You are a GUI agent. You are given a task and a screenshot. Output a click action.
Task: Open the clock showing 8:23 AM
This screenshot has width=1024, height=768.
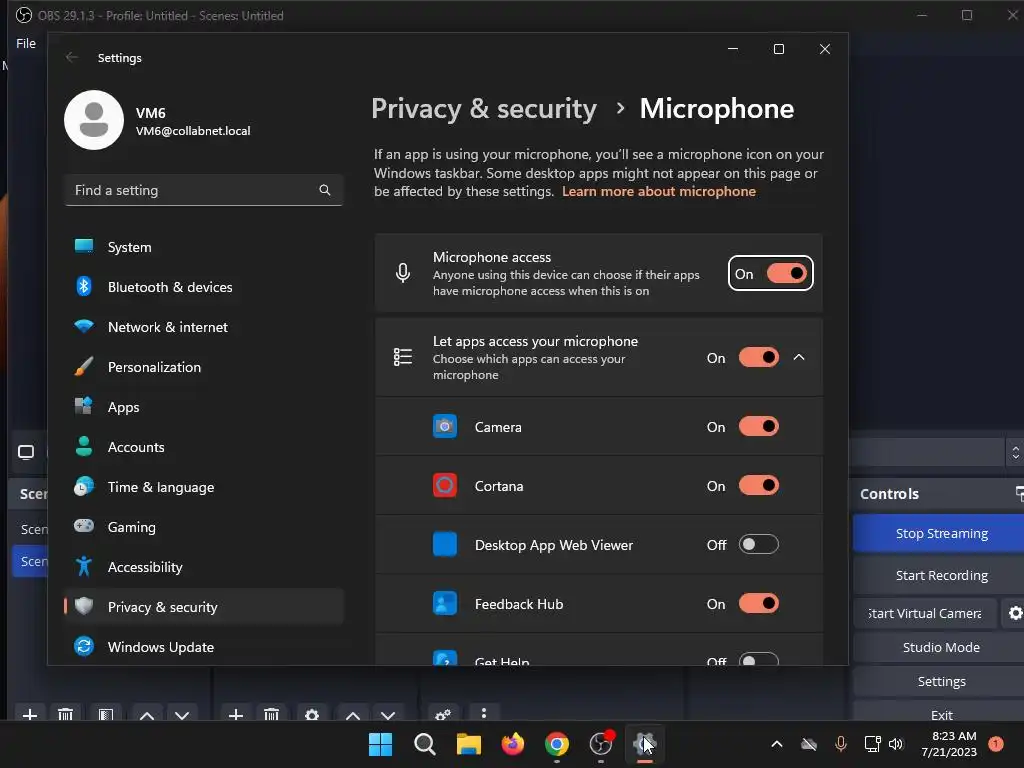[x=949, y=744]
